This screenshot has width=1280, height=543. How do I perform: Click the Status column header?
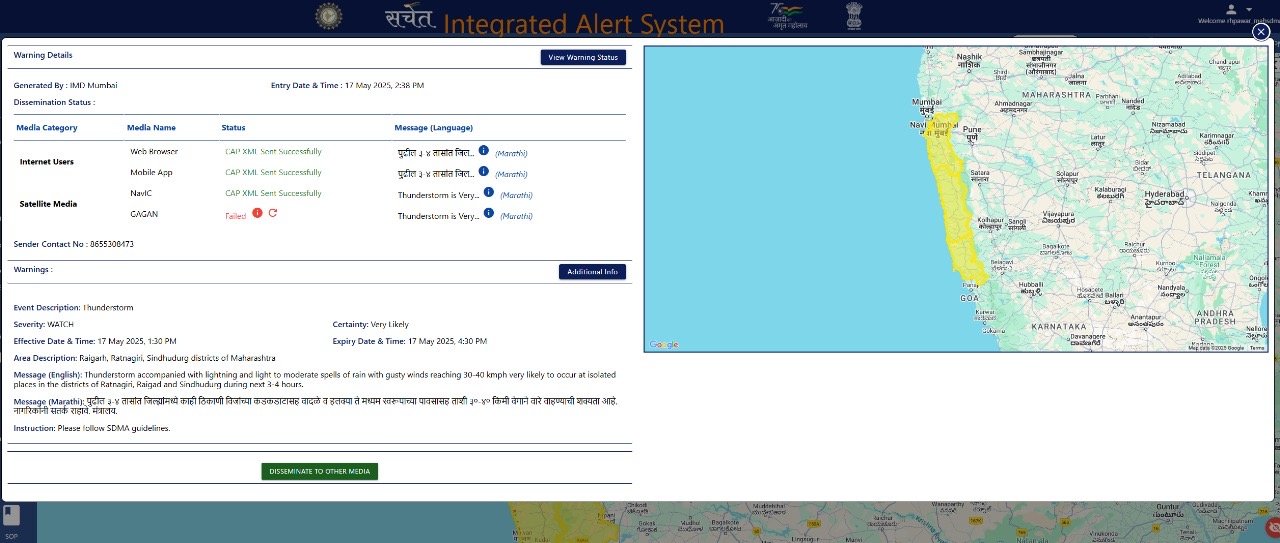[x=233, y=128]
